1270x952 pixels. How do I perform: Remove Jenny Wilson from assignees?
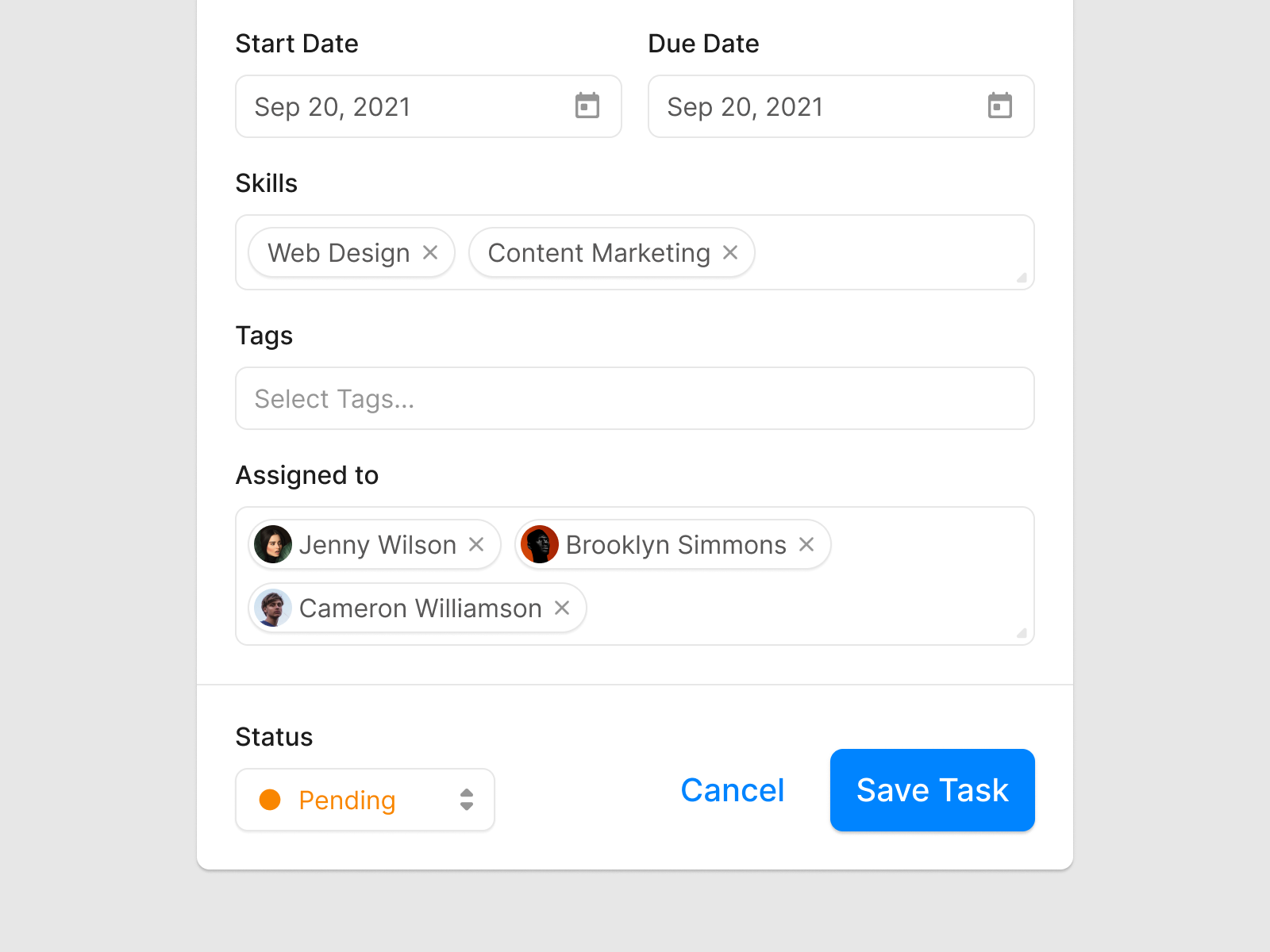tap(476, 544)
